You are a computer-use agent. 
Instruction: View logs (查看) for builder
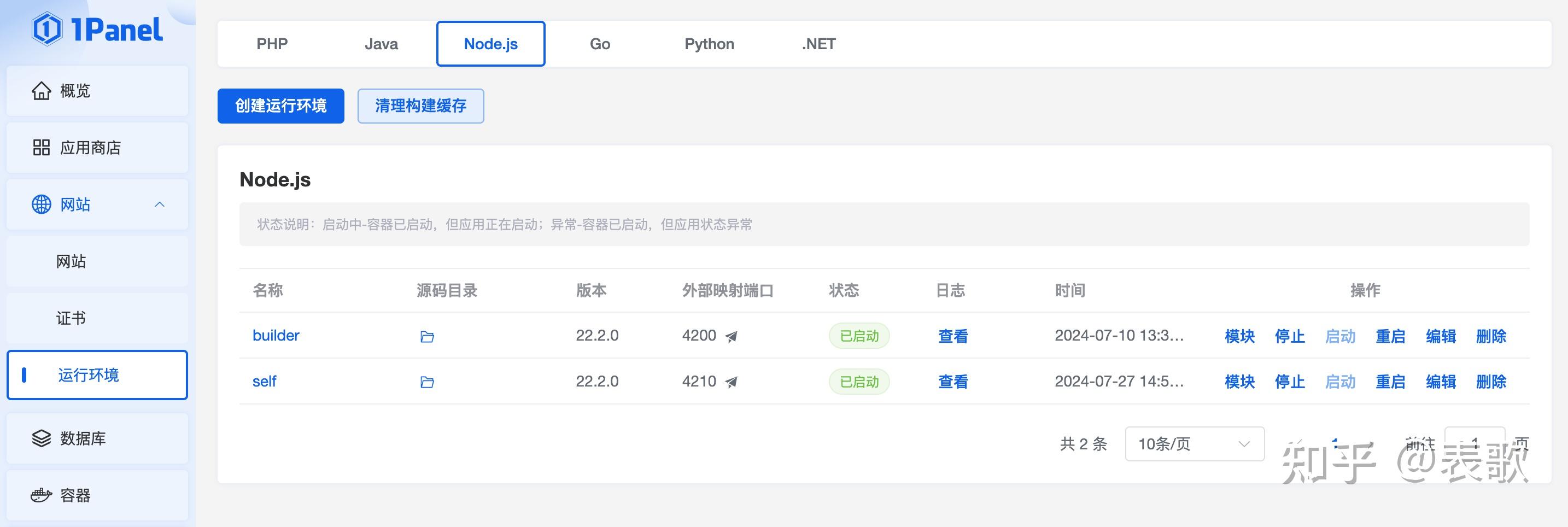point(952,336)
